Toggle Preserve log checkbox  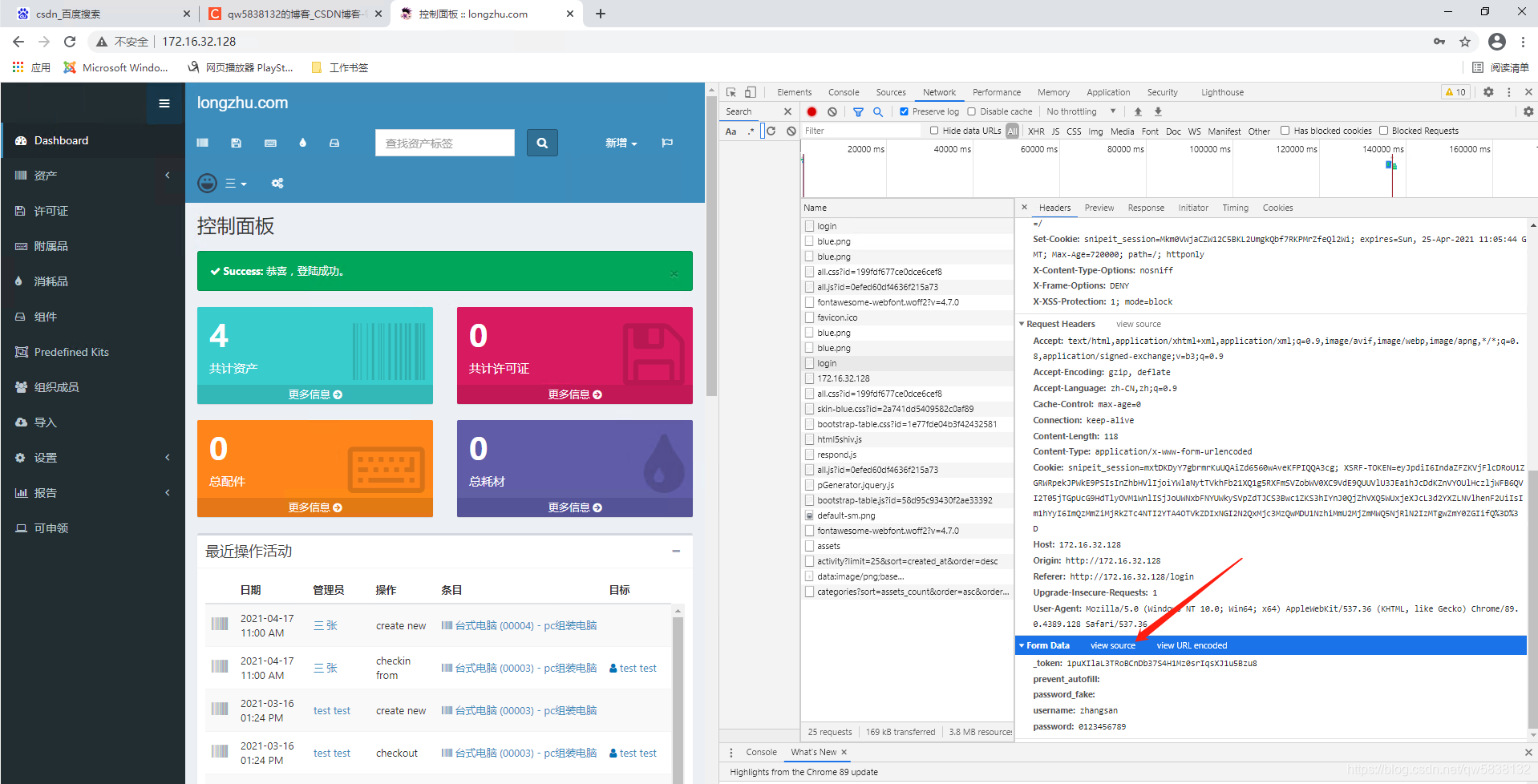tap(904, 112)
